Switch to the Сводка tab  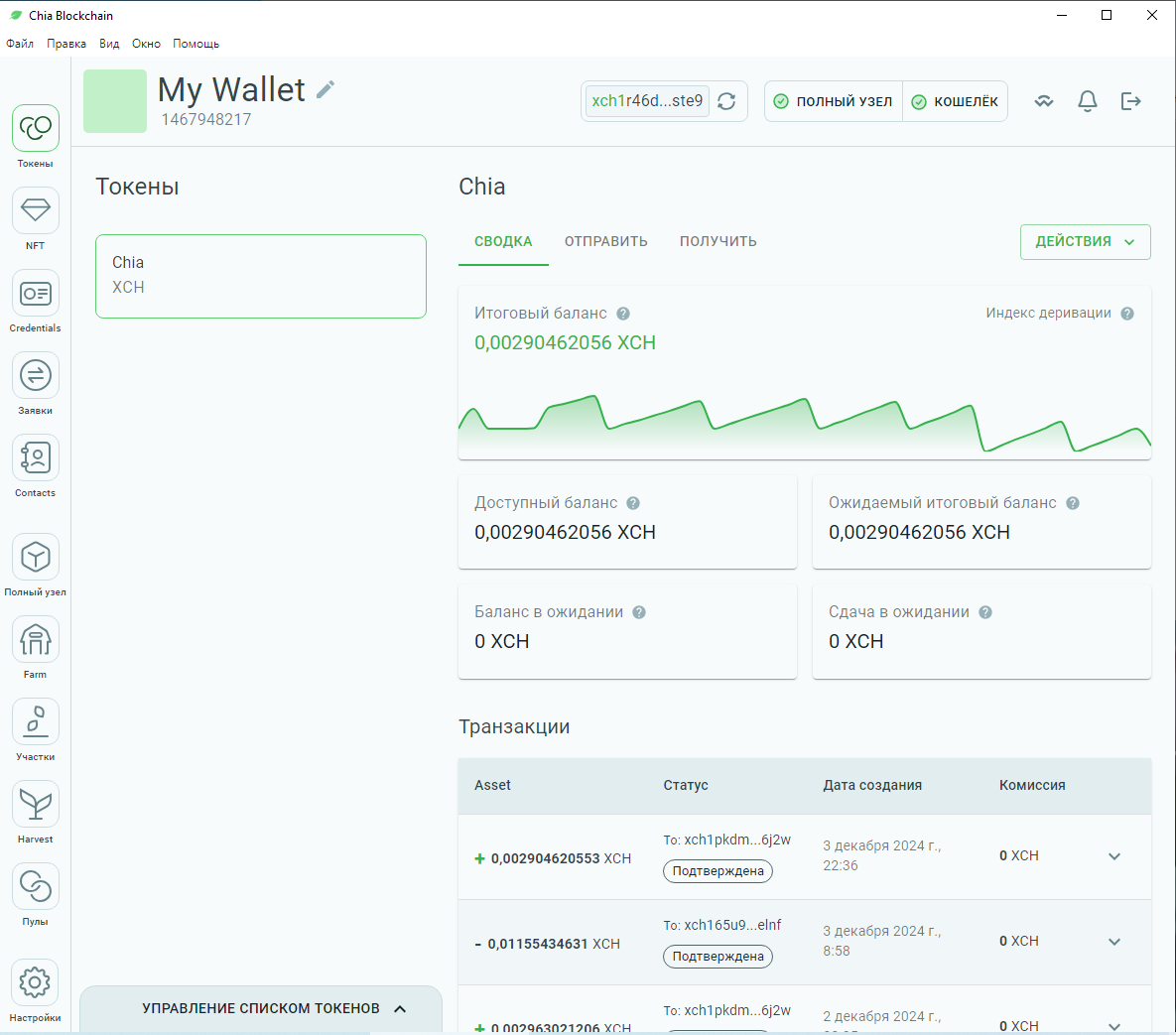(x=503, y=241)
